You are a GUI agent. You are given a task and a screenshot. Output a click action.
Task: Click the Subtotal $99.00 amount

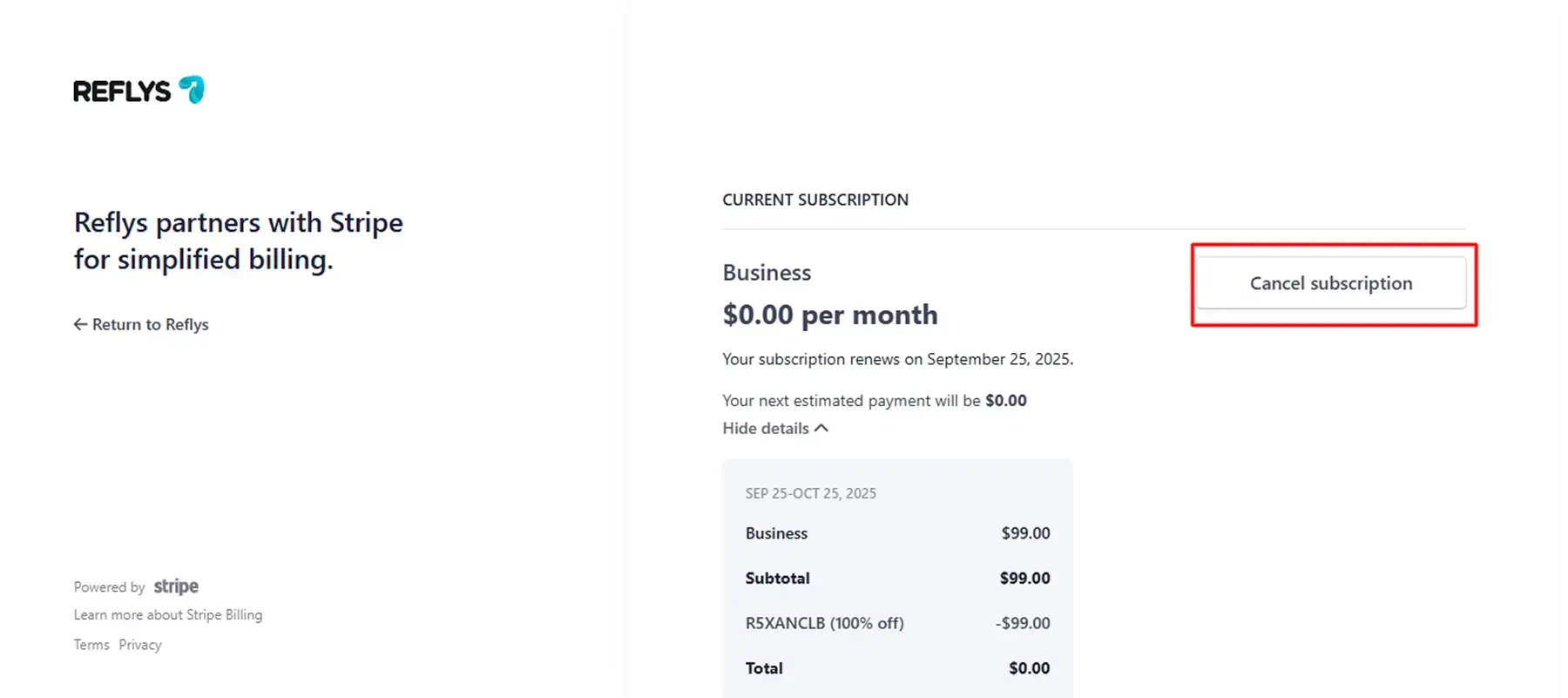coord(1024,578)
